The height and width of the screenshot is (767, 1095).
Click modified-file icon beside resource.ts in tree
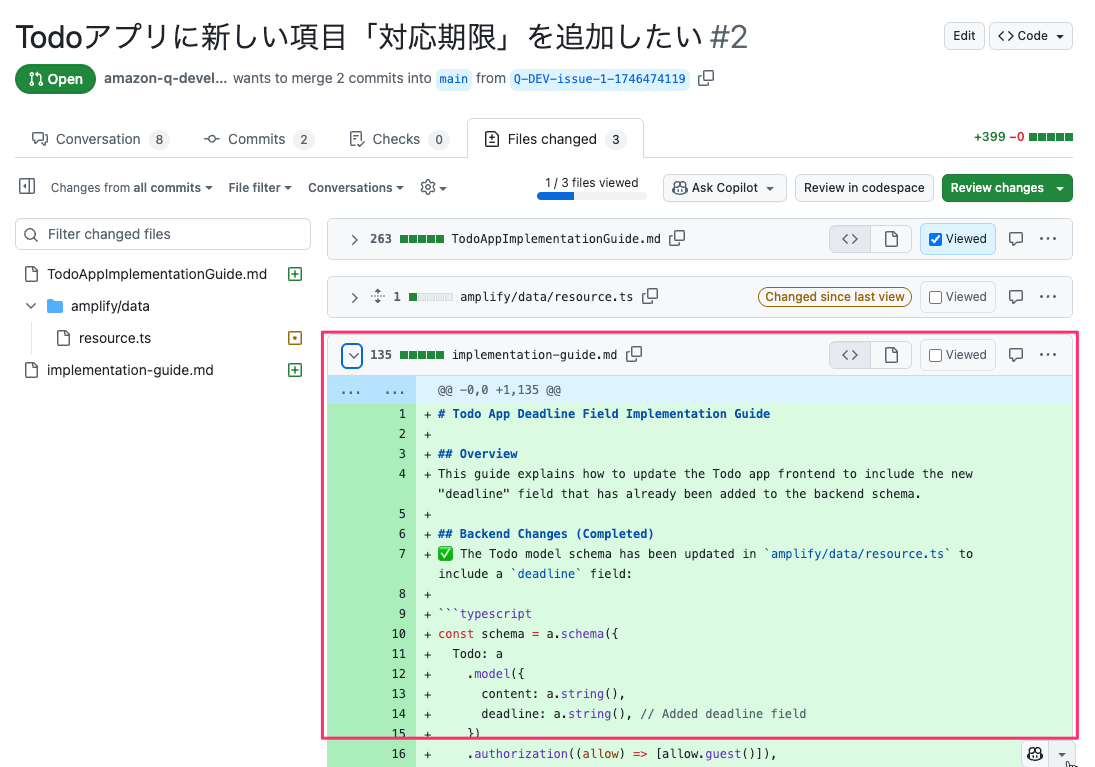click(x=295, y=338)
